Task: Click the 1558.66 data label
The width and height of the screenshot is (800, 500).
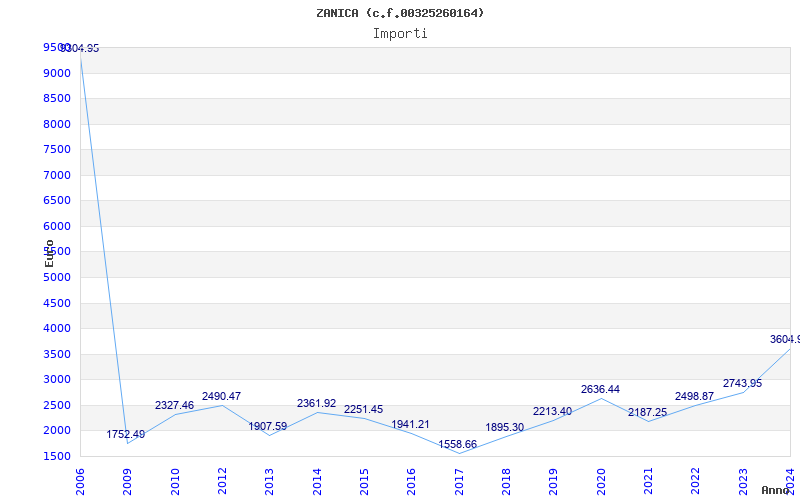Action: pos(457,444)
